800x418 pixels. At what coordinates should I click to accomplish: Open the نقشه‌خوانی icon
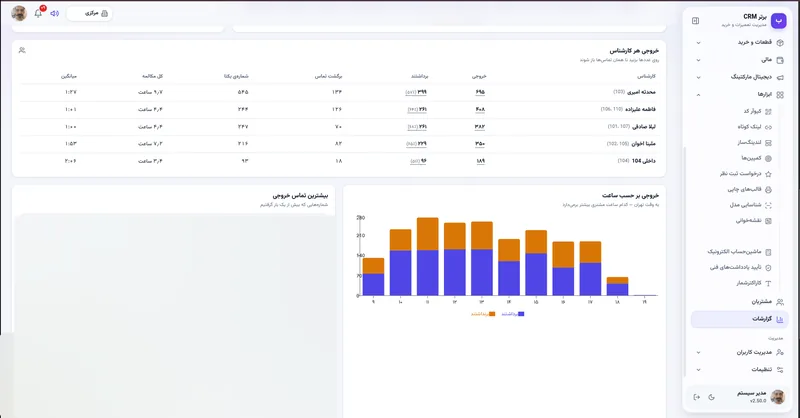coord(768,221)
